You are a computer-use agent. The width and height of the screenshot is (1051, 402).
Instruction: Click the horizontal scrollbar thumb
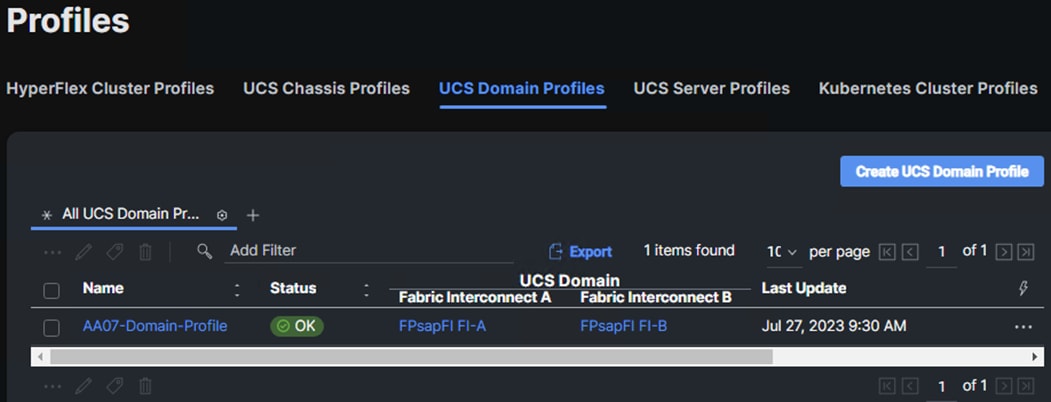tap(412, 356)
